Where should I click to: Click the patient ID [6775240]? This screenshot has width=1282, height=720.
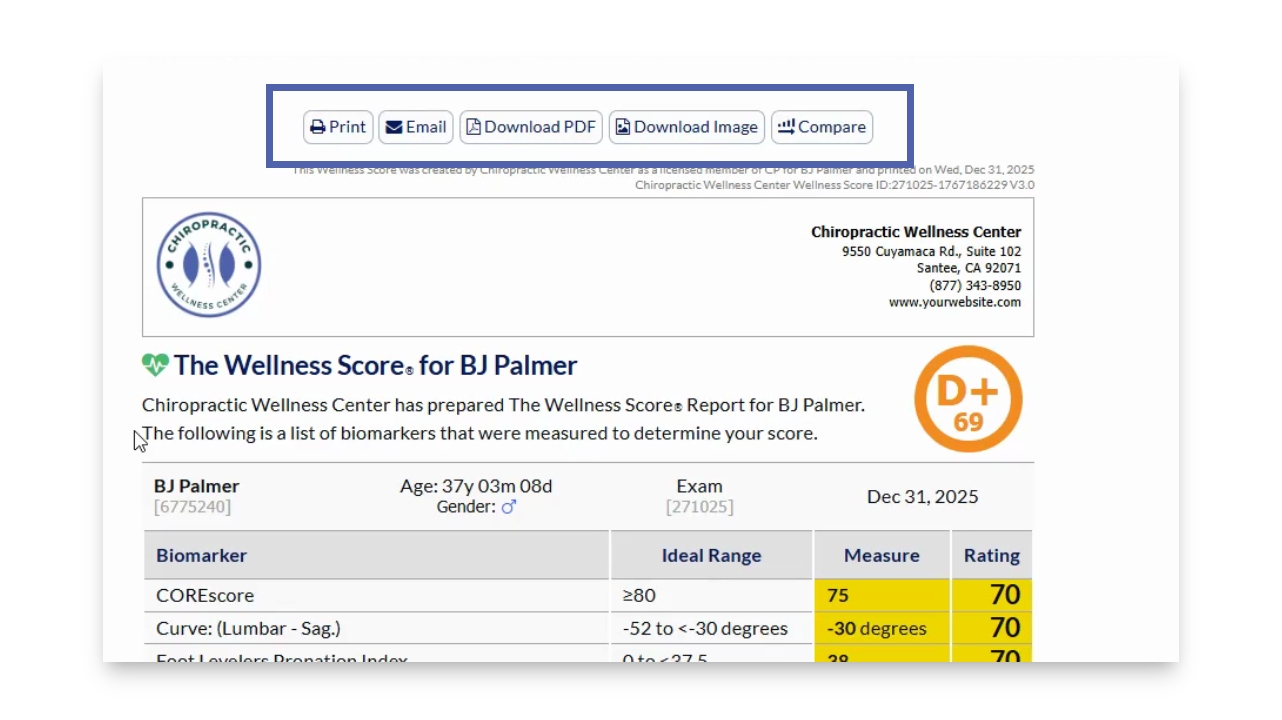pos(193,507)
